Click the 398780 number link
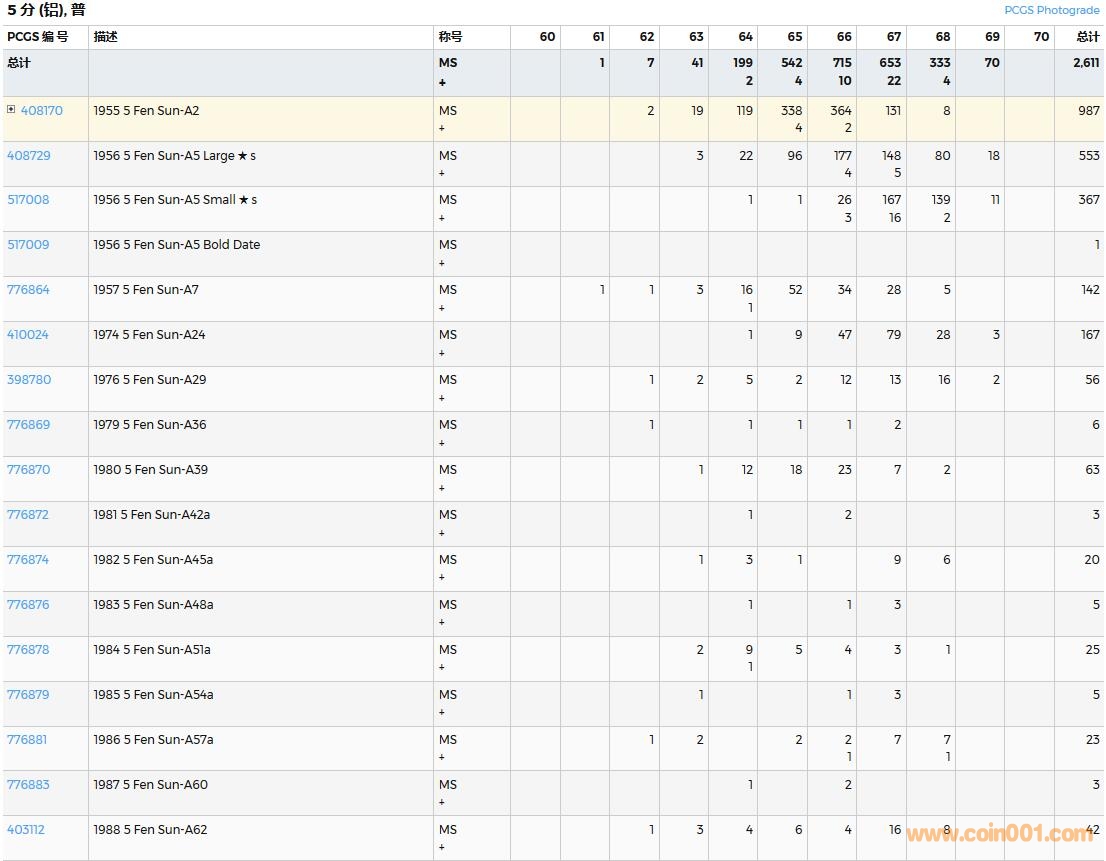This screenshot has height=861, width=1106. point(28,380)
